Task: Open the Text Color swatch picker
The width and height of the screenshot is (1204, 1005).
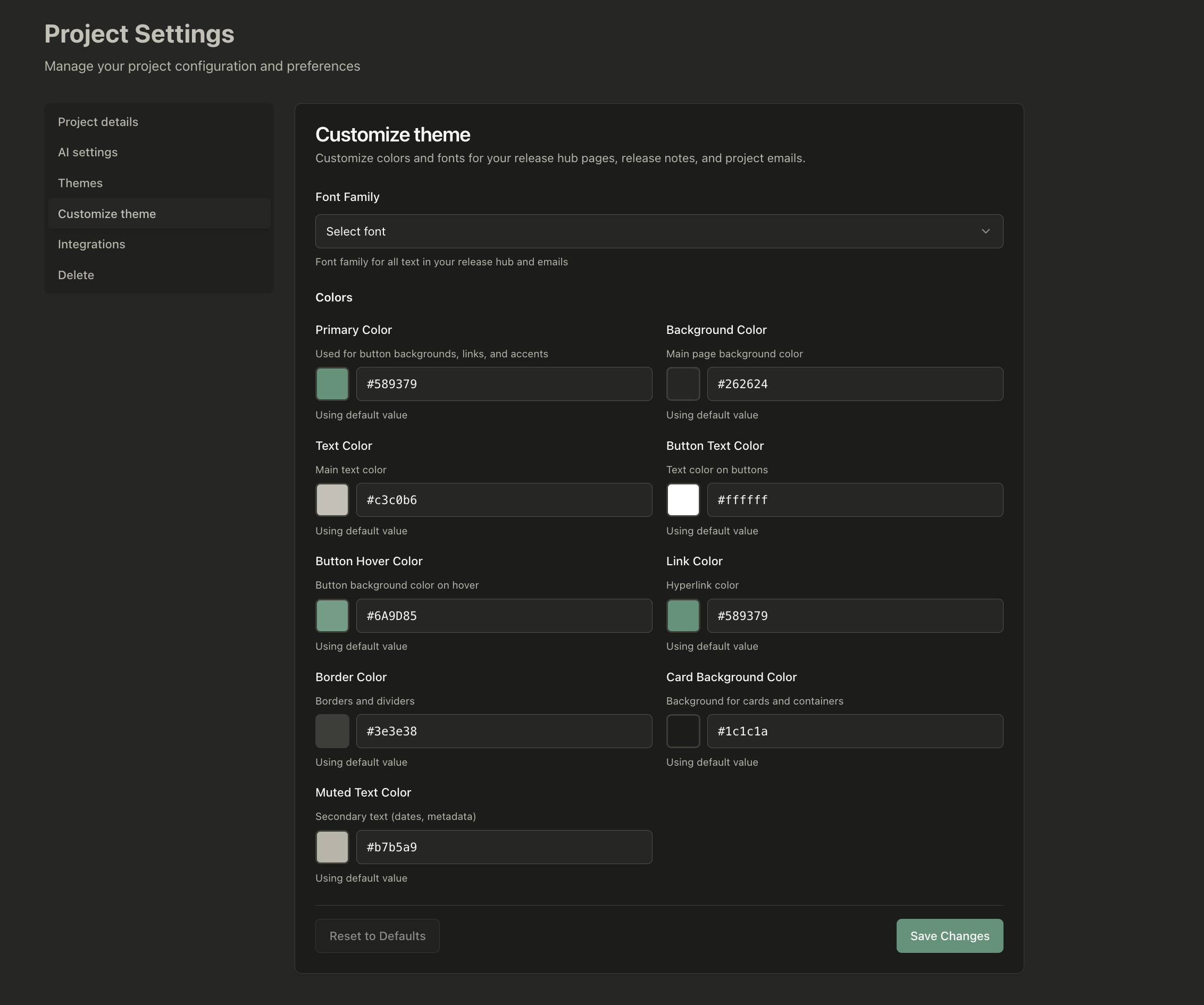Action: [332, 499]
